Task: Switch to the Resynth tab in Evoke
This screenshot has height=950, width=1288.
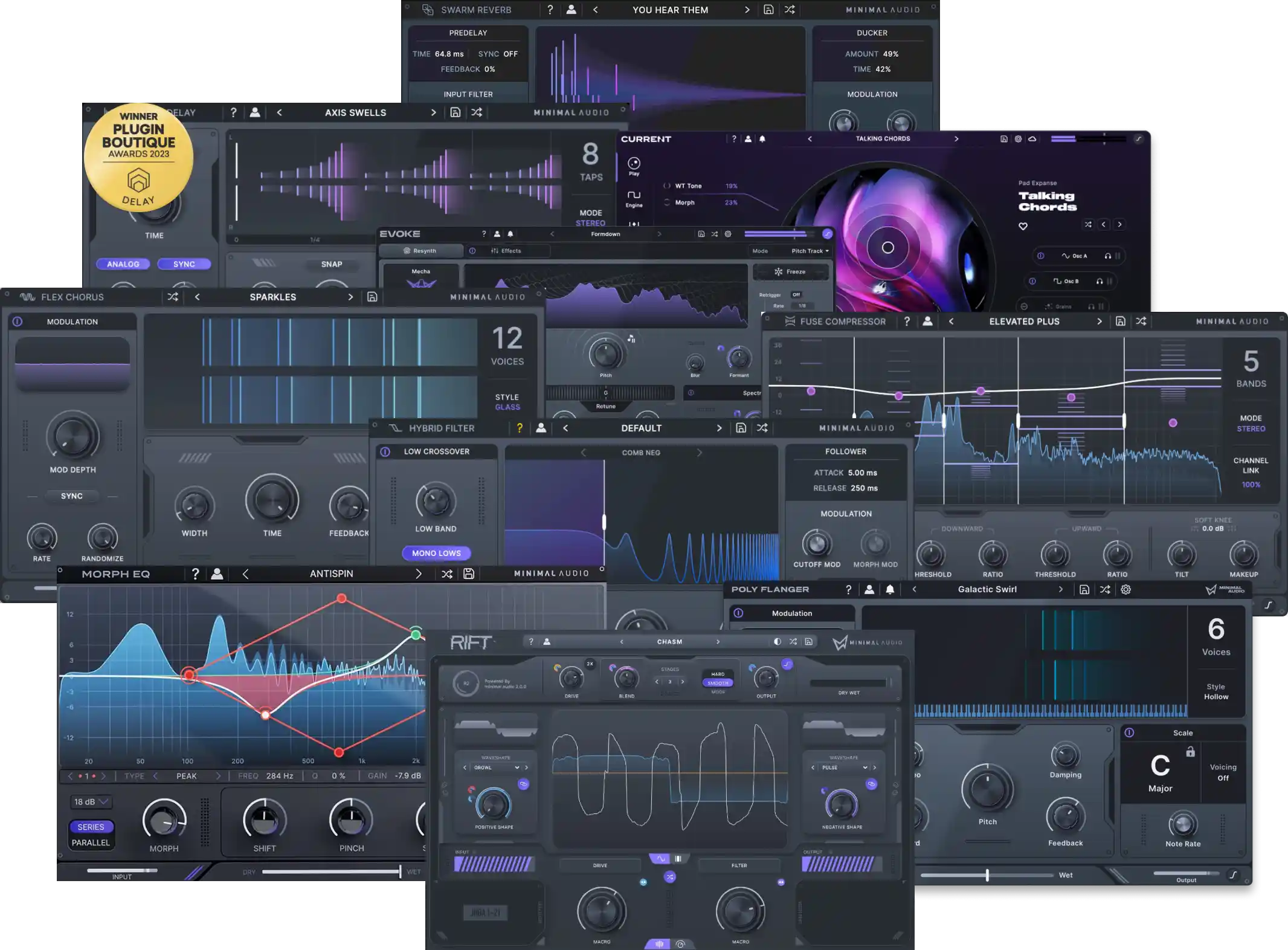Action: (x=420, y=251)
